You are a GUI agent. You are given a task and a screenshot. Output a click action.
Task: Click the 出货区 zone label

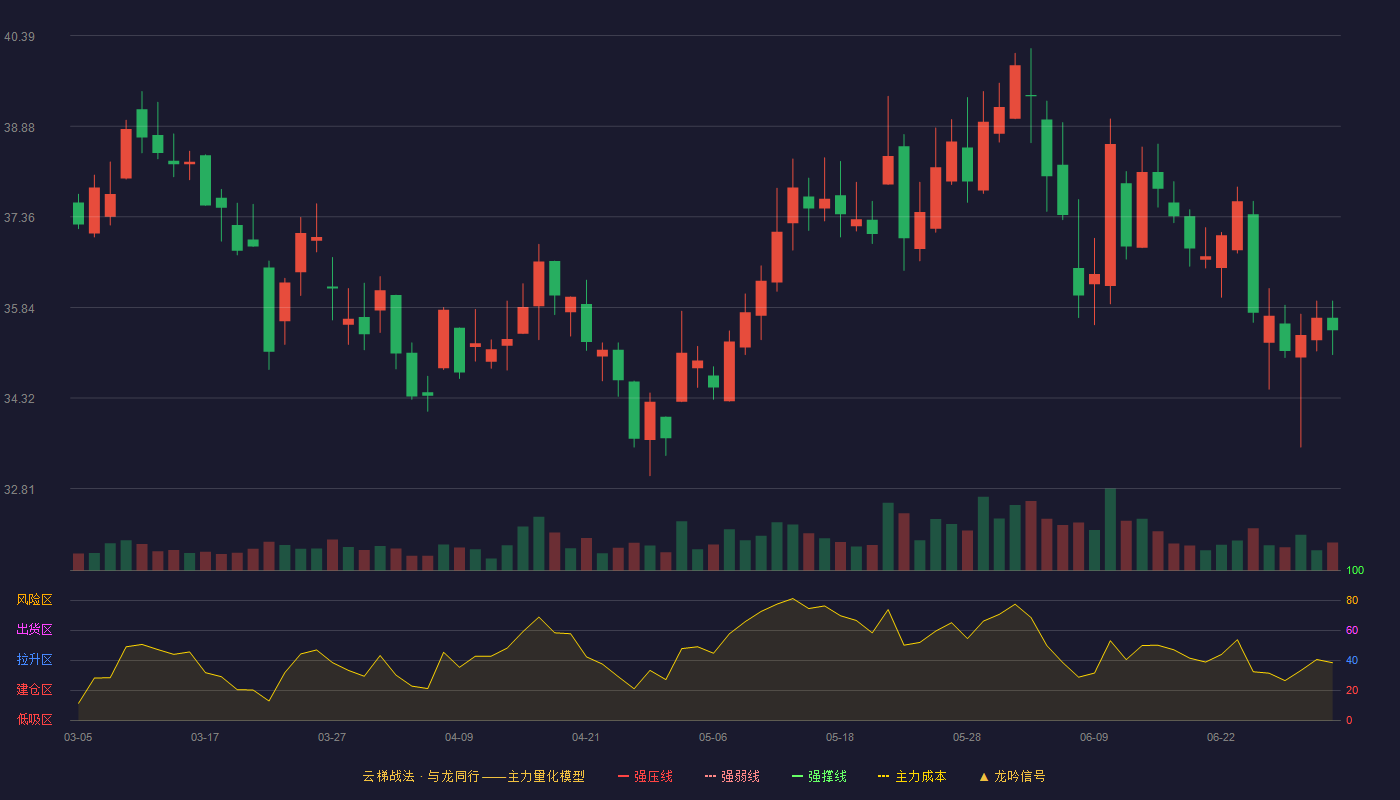coord(35,630)
